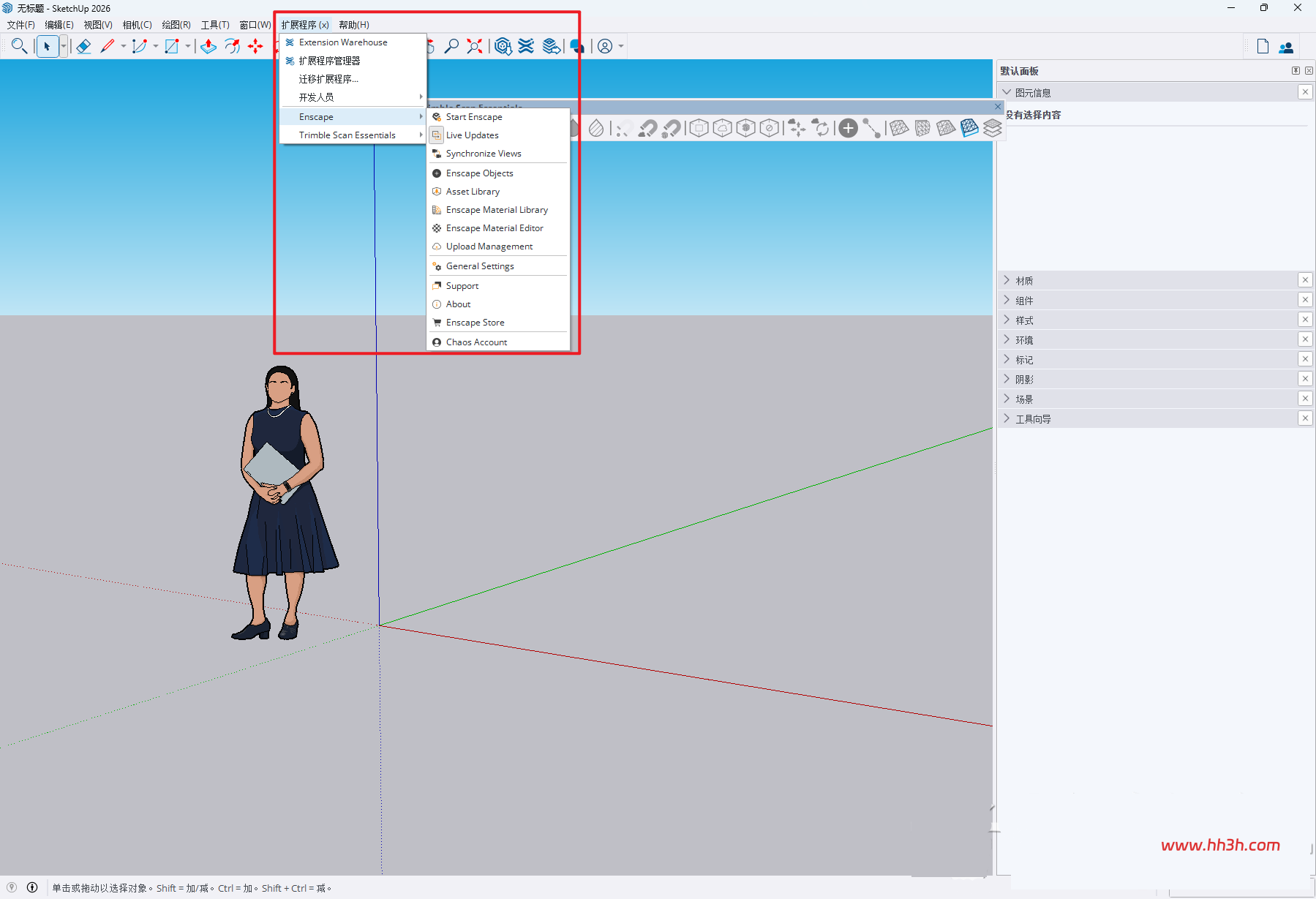Open Trimble Scan Essentials submenu

tap(353, 135)
